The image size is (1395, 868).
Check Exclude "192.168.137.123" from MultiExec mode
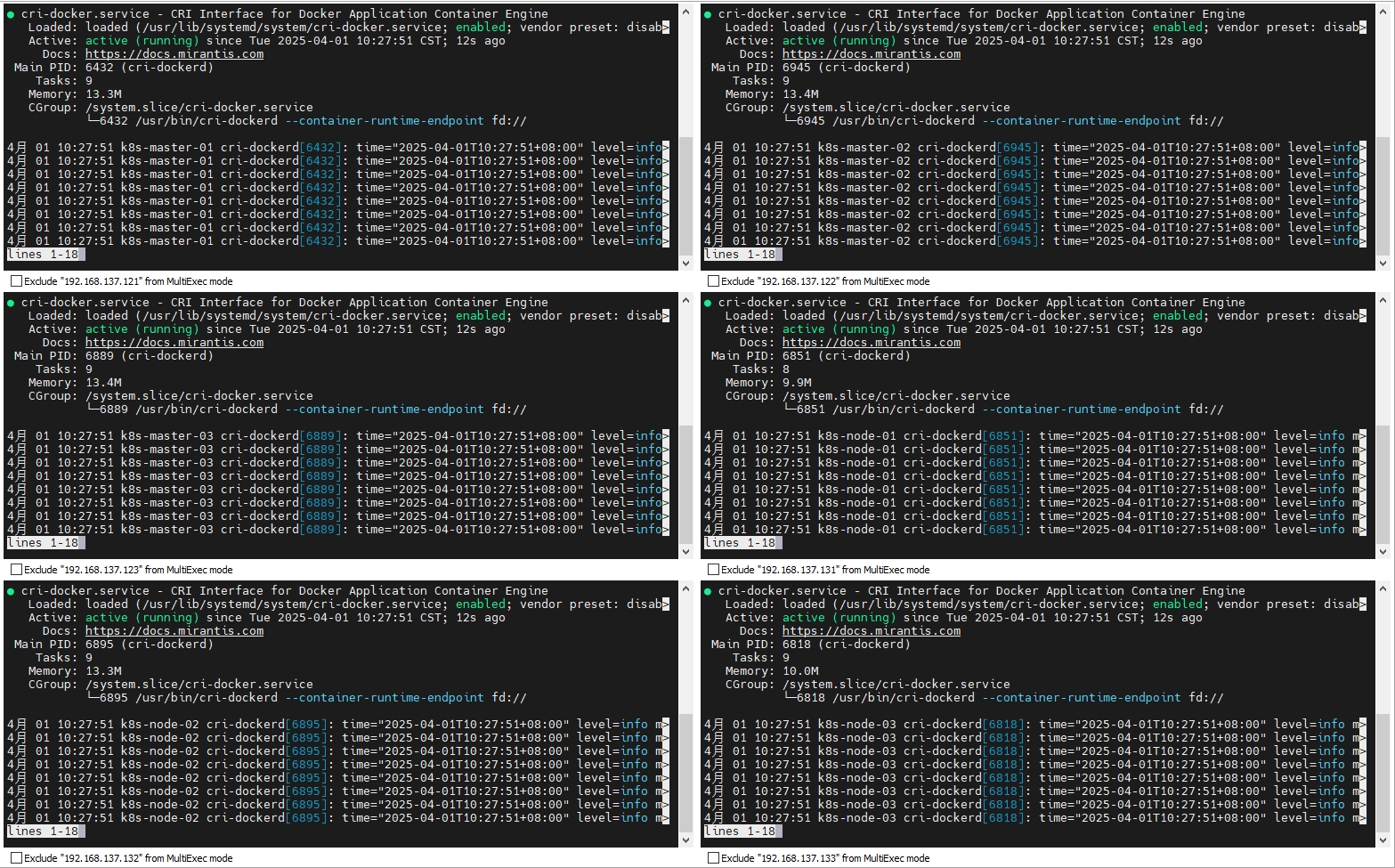click(16, 570)
